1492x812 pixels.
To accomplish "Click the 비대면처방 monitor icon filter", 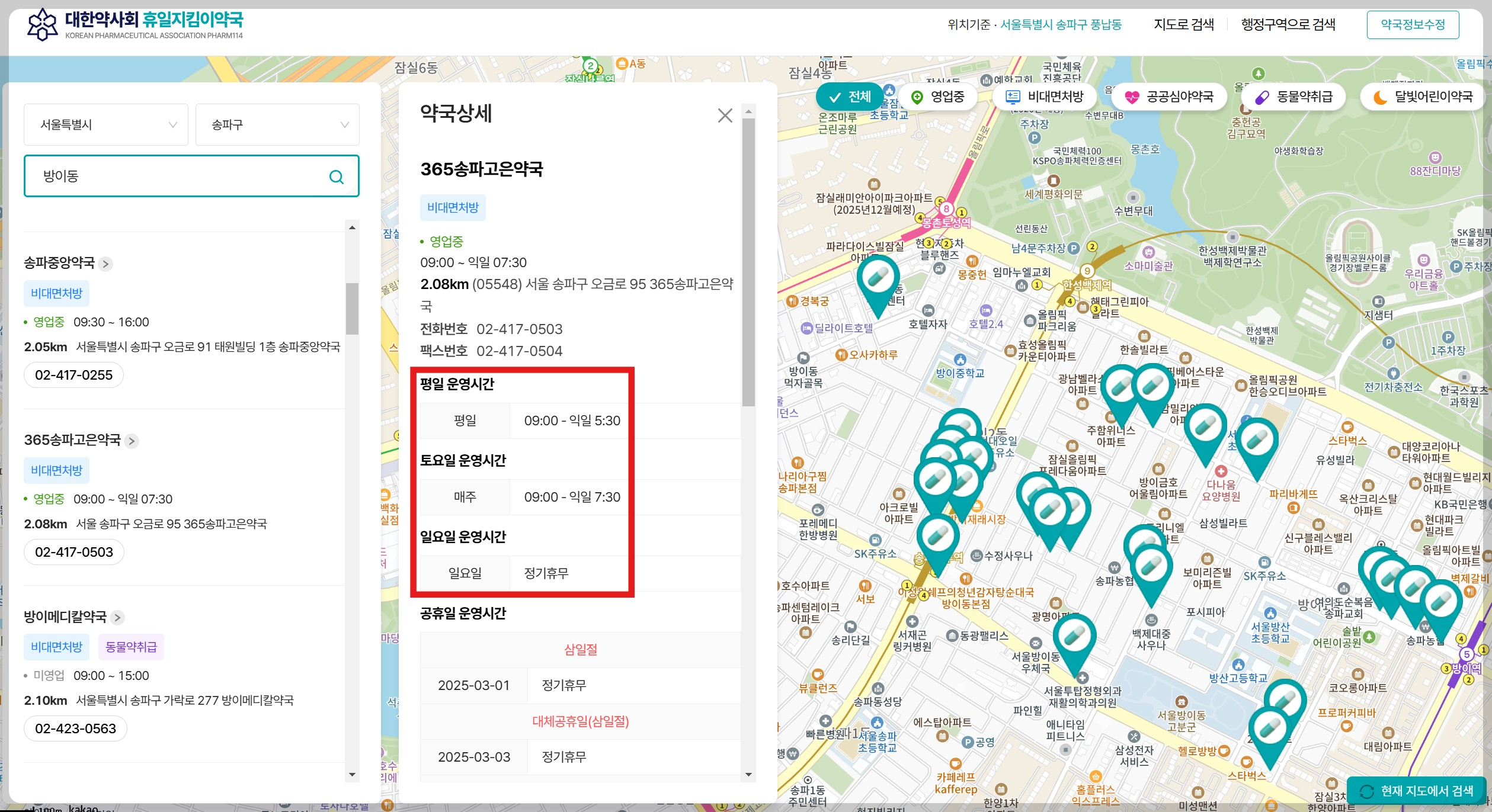I will (x=1013, y=96).
